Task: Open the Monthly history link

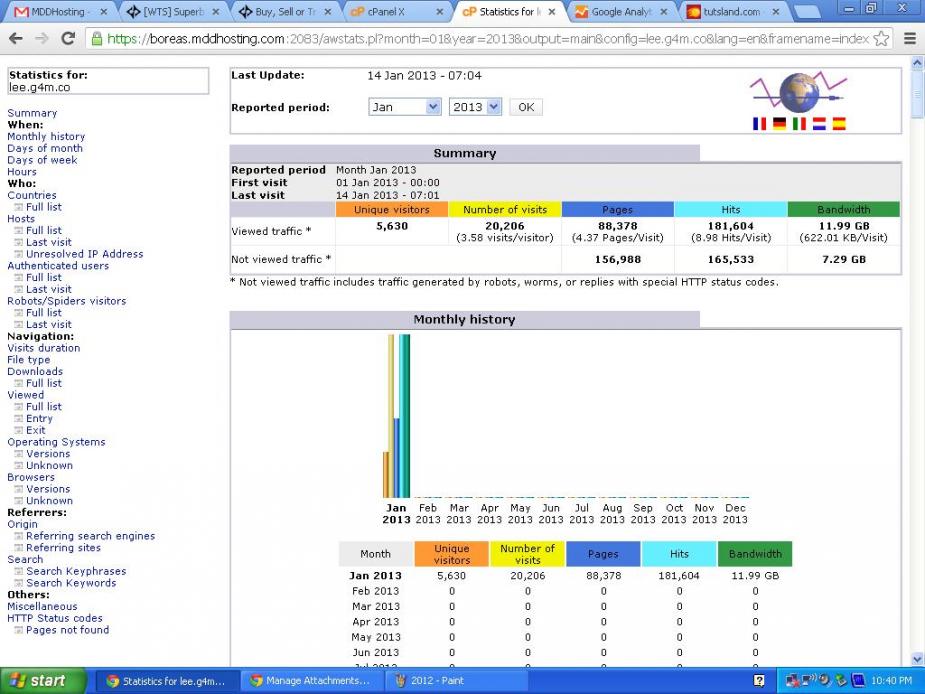Action: (x=46, y=137)
